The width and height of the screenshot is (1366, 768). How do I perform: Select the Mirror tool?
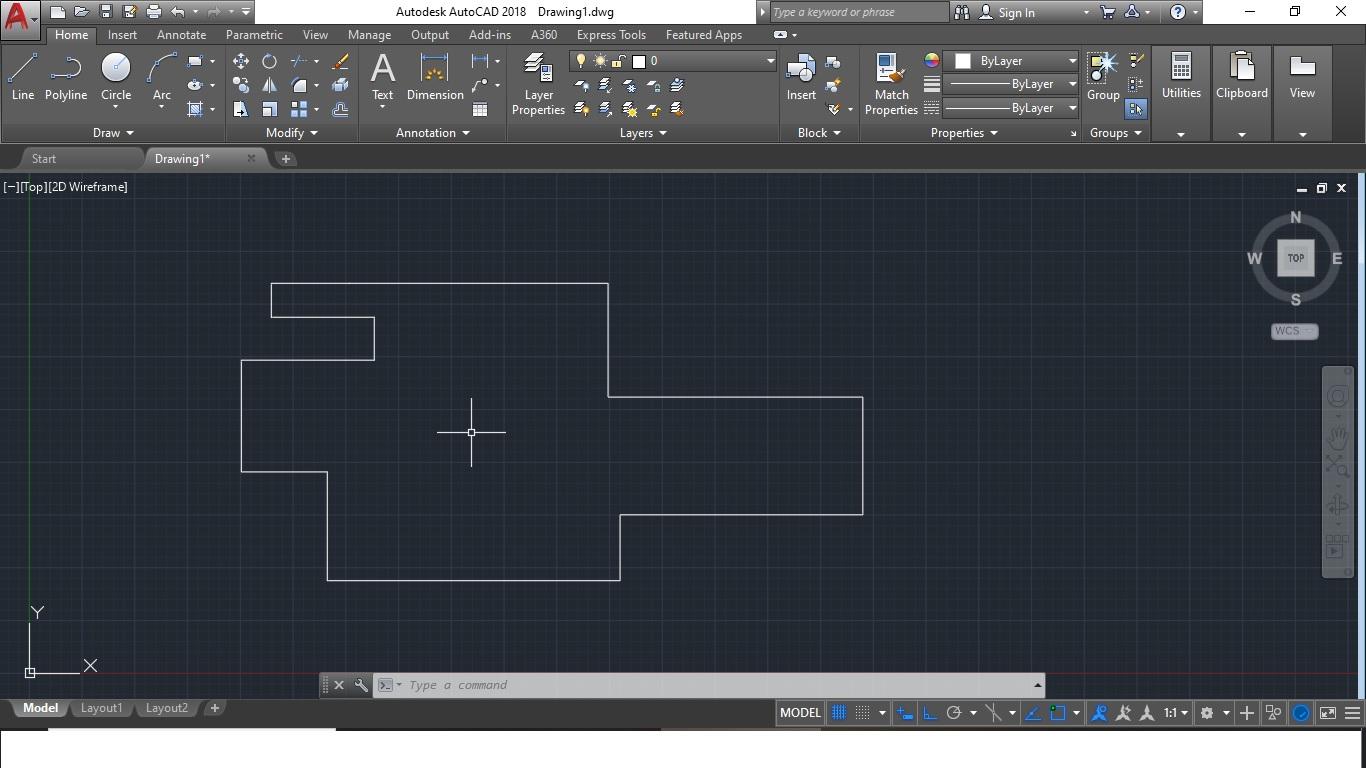[269, 85]
